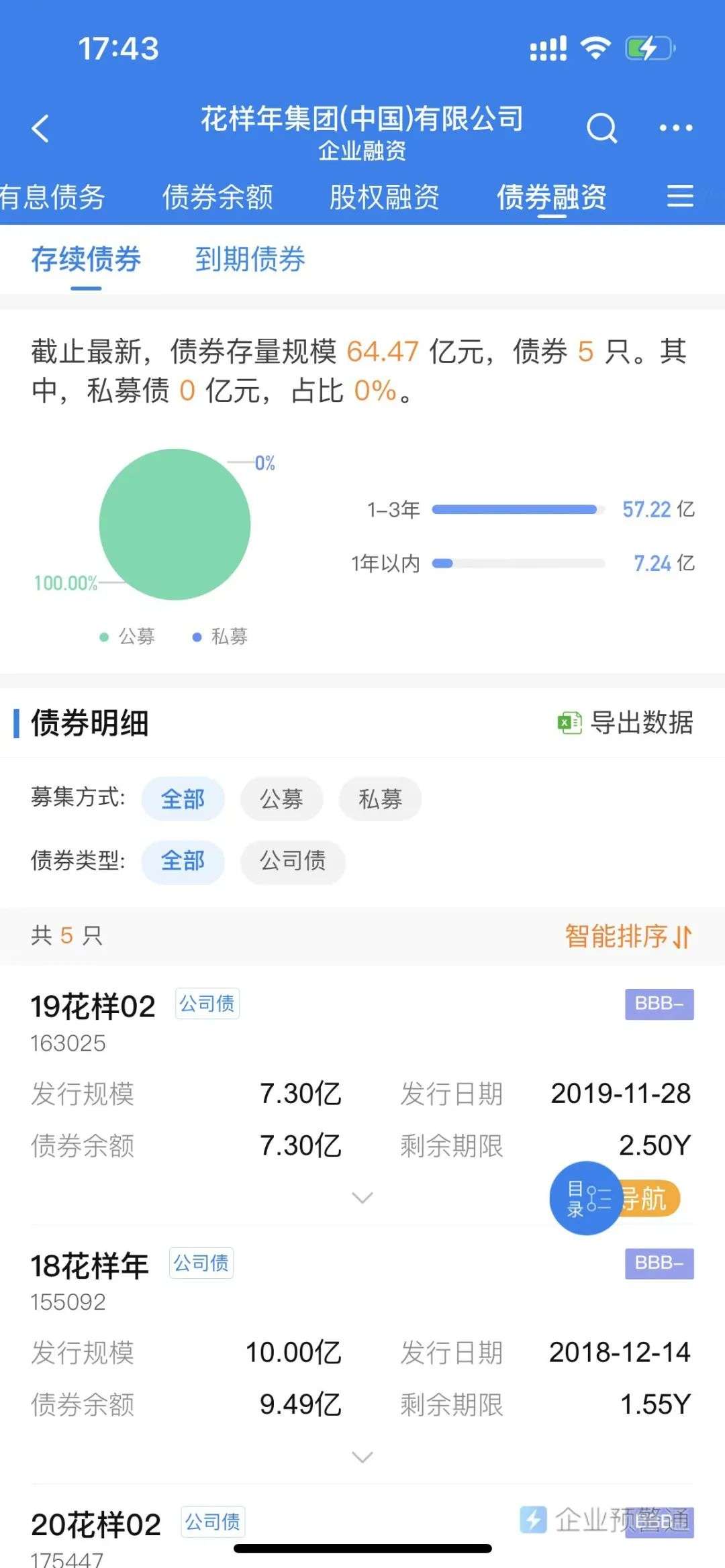725x1568 pixels.
Task: Click the 1年以内 maturity bar
Action: 518,564
